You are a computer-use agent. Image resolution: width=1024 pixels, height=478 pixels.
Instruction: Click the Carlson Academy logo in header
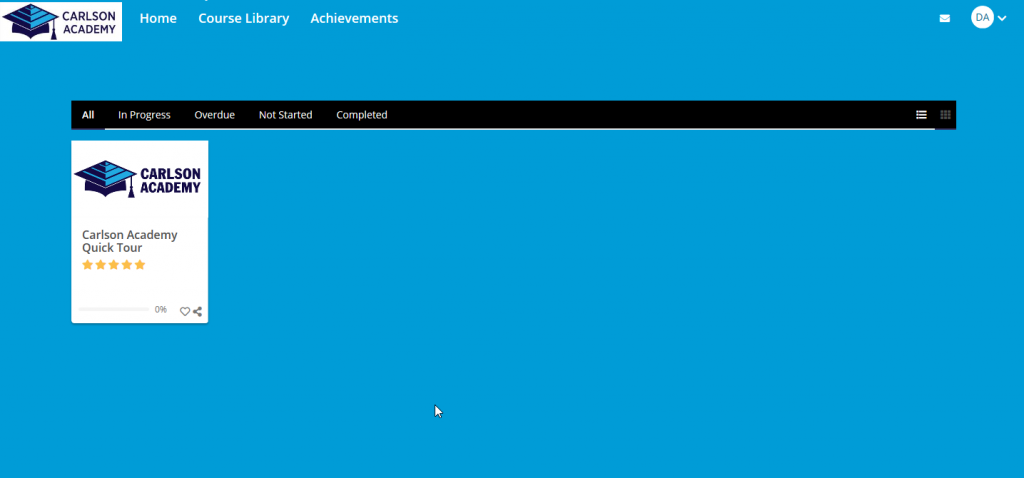coord(61,21)
